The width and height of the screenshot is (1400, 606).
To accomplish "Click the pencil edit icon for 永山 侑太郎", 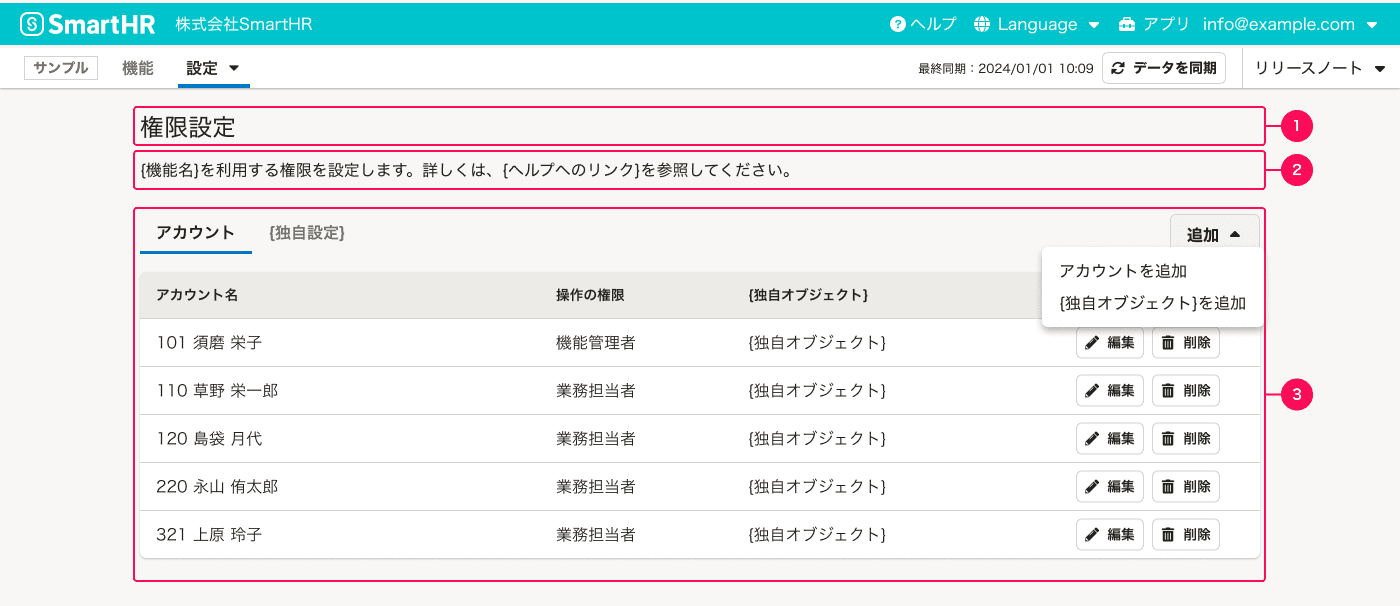I will 1093,486.
